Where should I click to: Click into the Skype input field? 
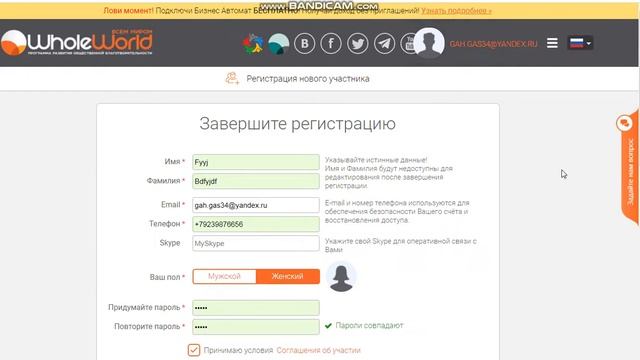pyautogui.click(x=256, y=243)
